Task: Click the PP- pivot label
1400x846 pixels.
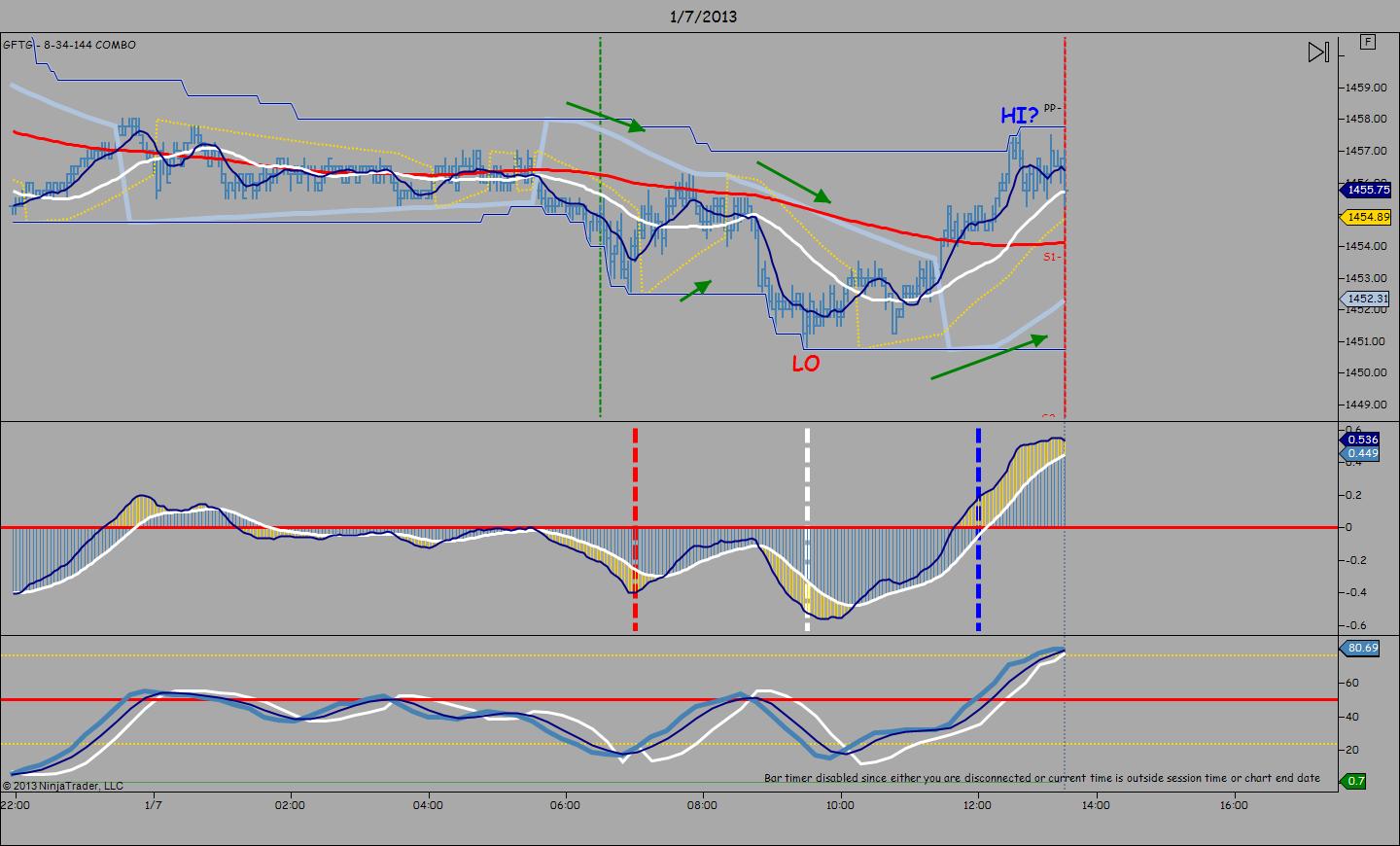Action: 1052,108
